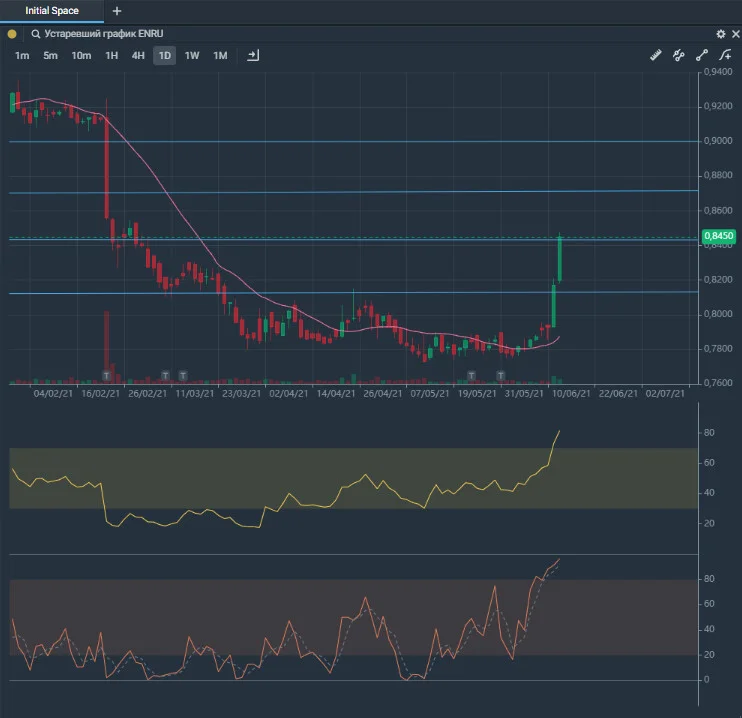
Task: Switch to the Initial Space tab
Action: click(52, 10)
